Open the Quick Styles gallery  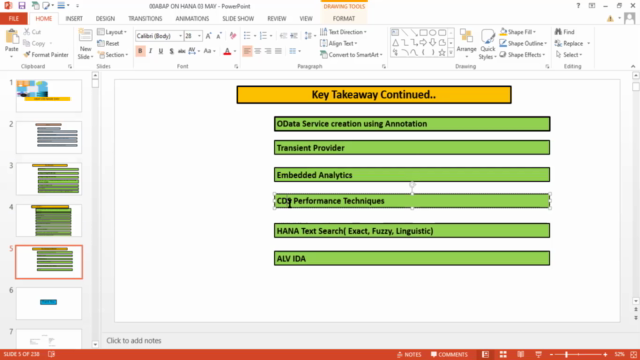tap(487, 44)
